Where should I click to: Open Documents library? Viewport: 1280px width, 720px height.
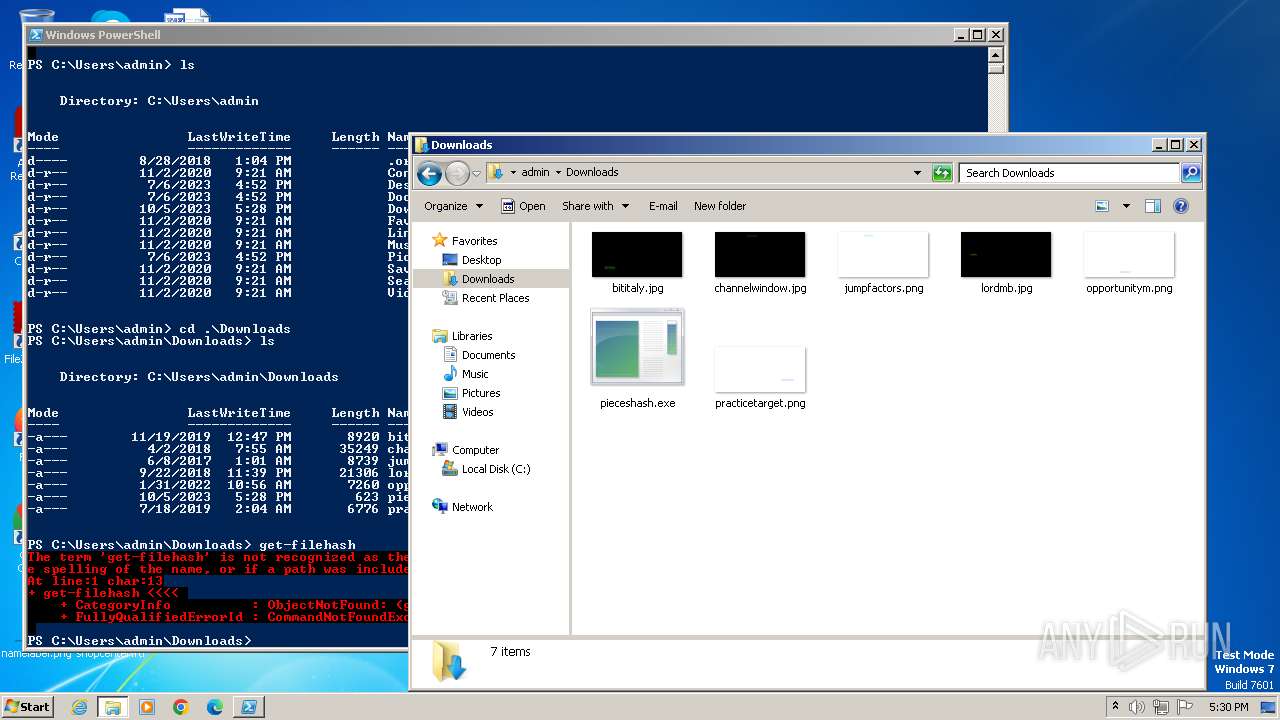[x=488, y=355]
